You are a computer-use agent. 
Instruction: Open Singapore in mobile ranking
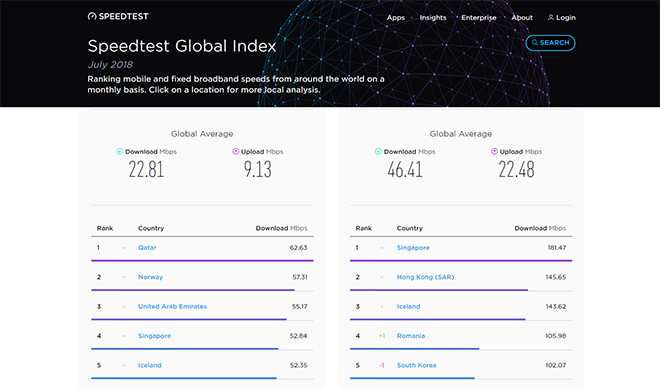tap(154, 336)
